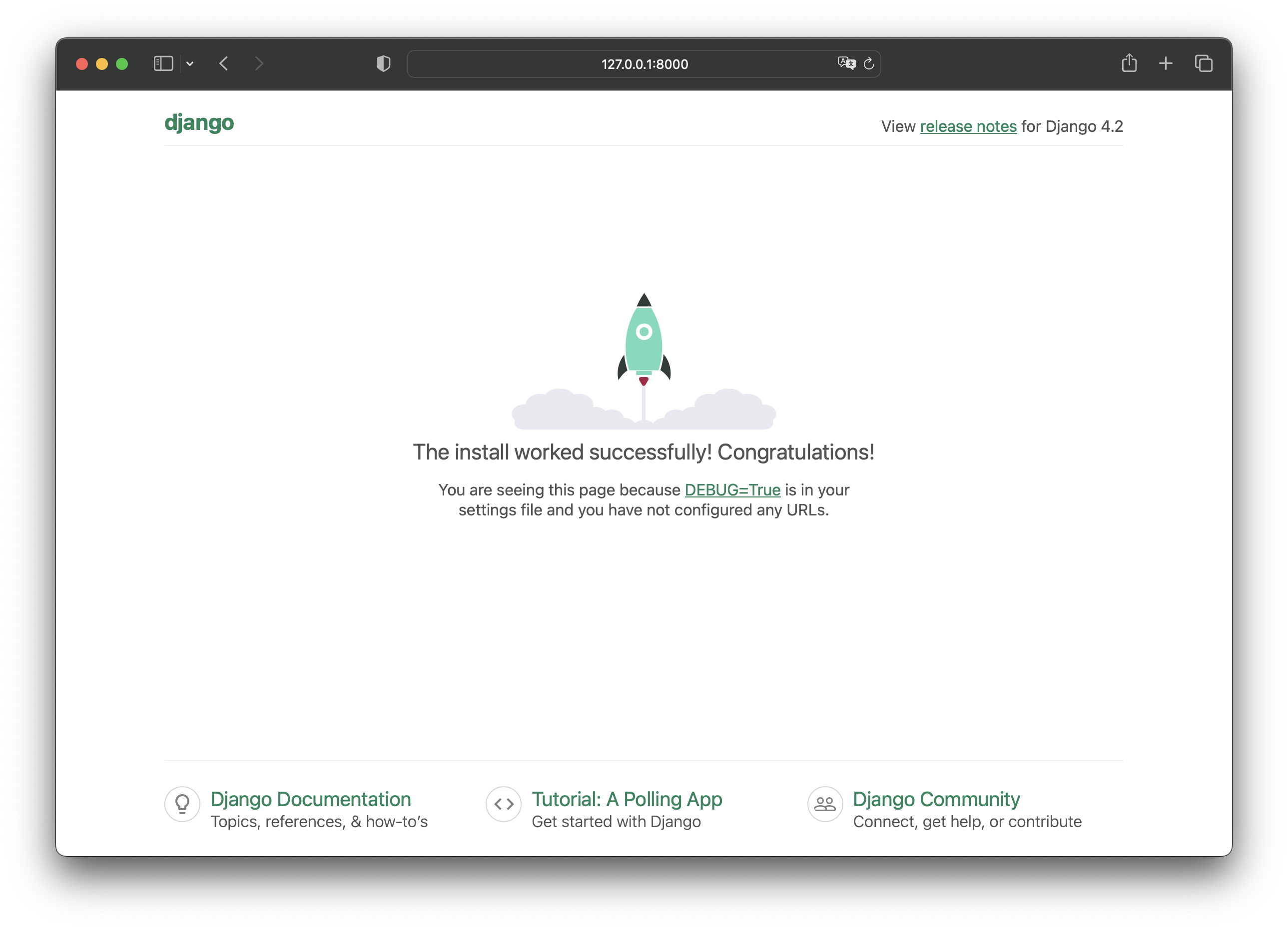Click 'The install worked successfully! Congratulations!' heading
The width and height of the screenshot is (1288, 930).
644,452
